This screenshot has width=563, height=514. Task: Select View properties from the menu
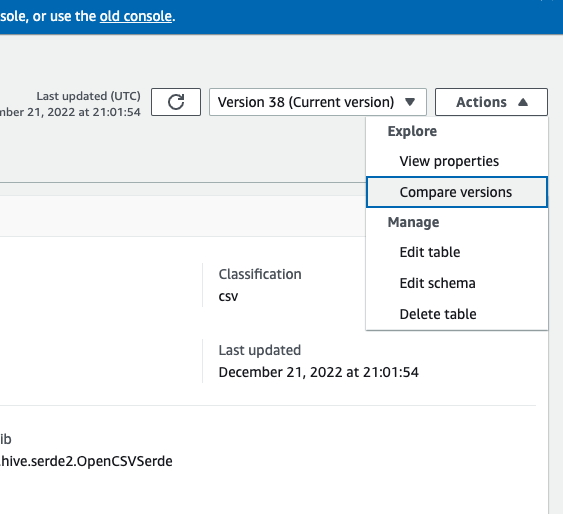pos(457,161)
